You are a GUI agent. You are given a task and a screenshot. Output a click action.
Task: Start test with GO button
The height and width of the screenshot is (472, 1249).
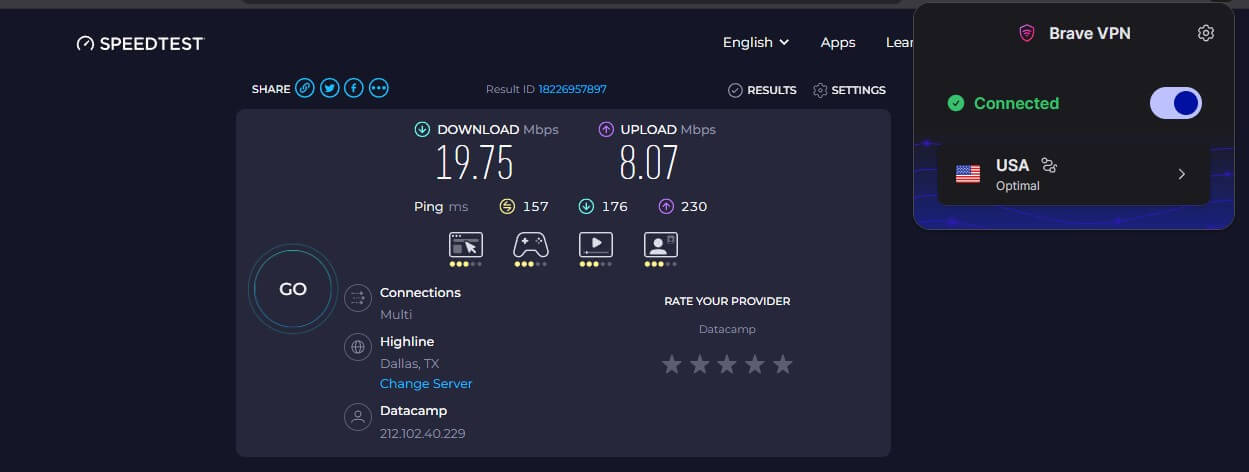pos(293,289)
